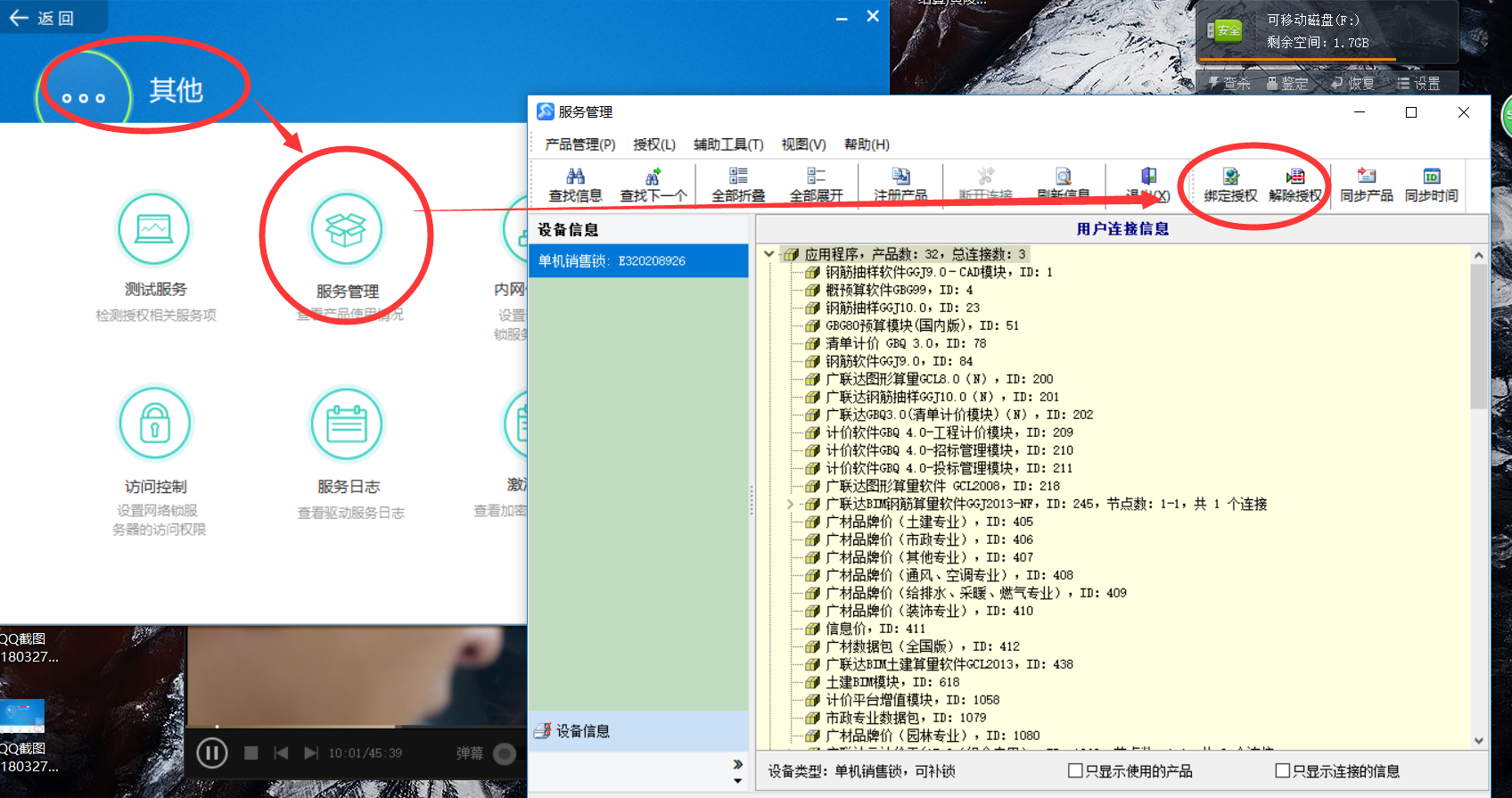Click the tree scrollbar's up arrow
The height and width of the screenshot is (798, 1512).
[1479, 255]
